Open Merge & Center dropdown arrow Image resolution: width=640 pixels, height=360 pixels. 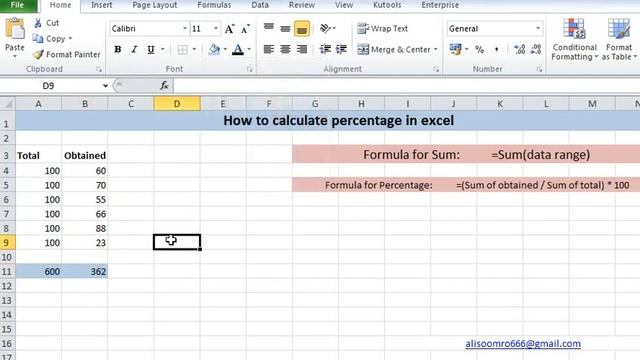click(x=436, y=49)
